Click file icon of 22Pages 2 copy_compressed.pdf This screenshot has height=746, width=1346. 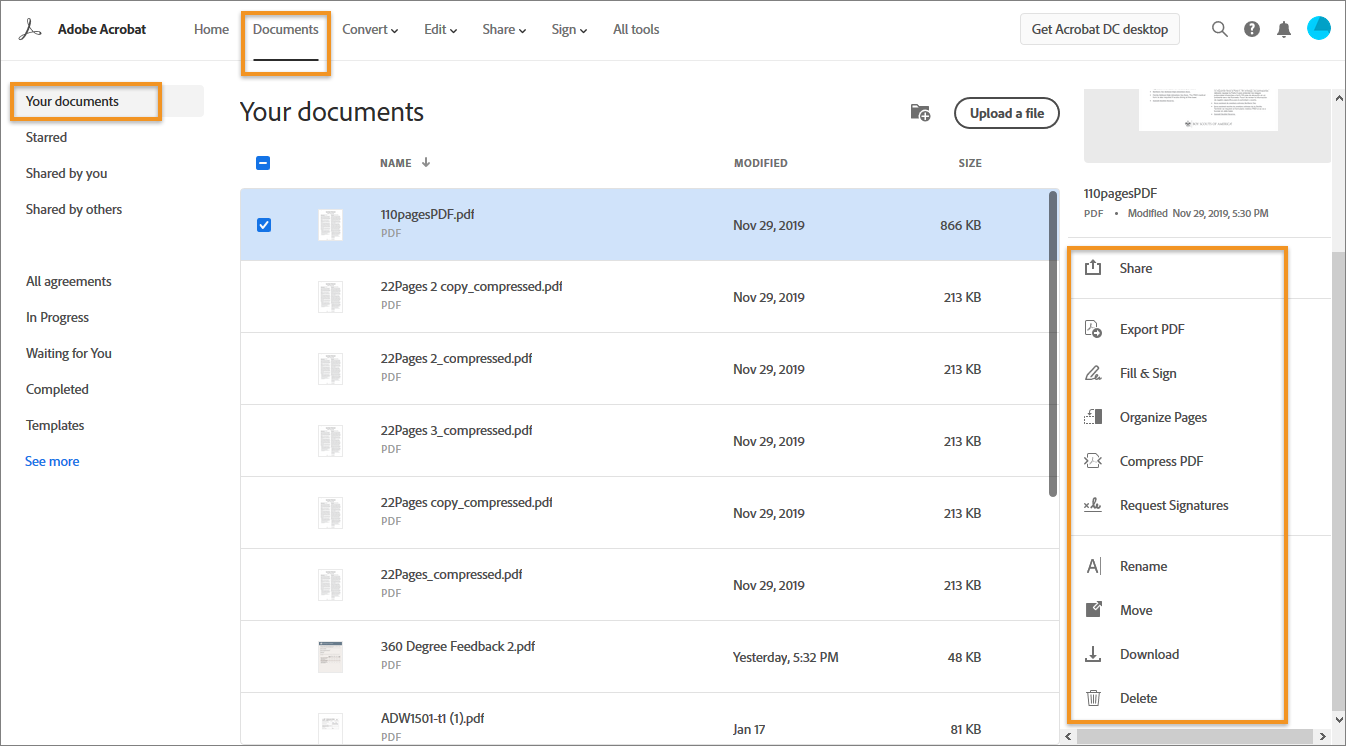pos(330,297)
